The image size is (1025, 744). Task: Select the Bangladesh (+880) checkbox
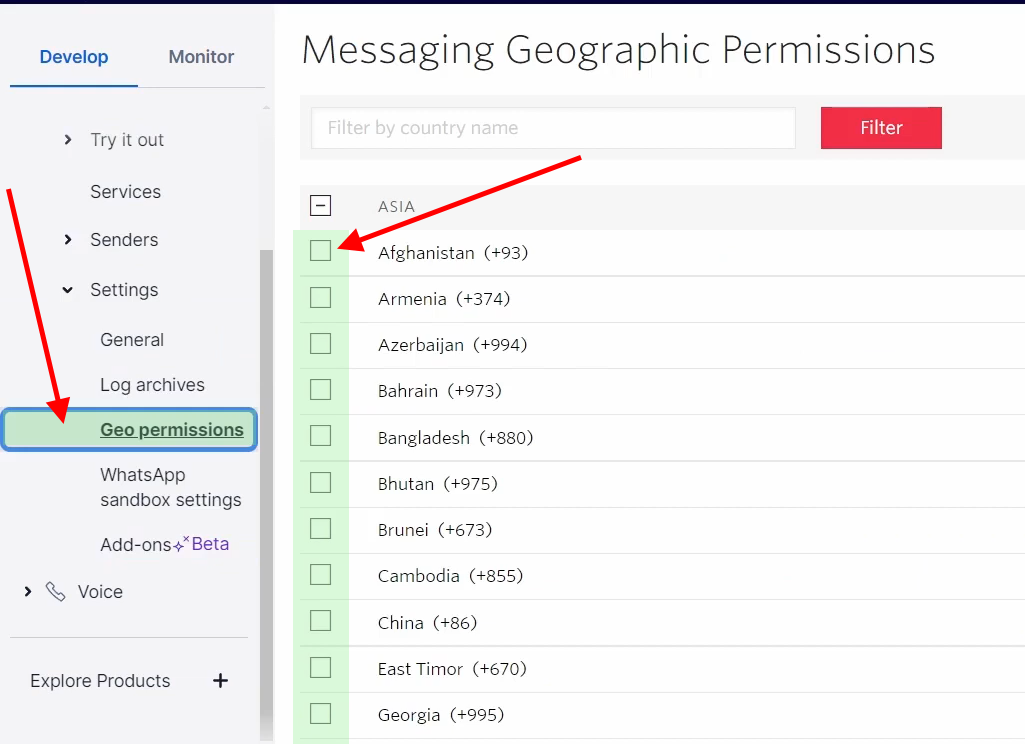(x=320, y=437)
